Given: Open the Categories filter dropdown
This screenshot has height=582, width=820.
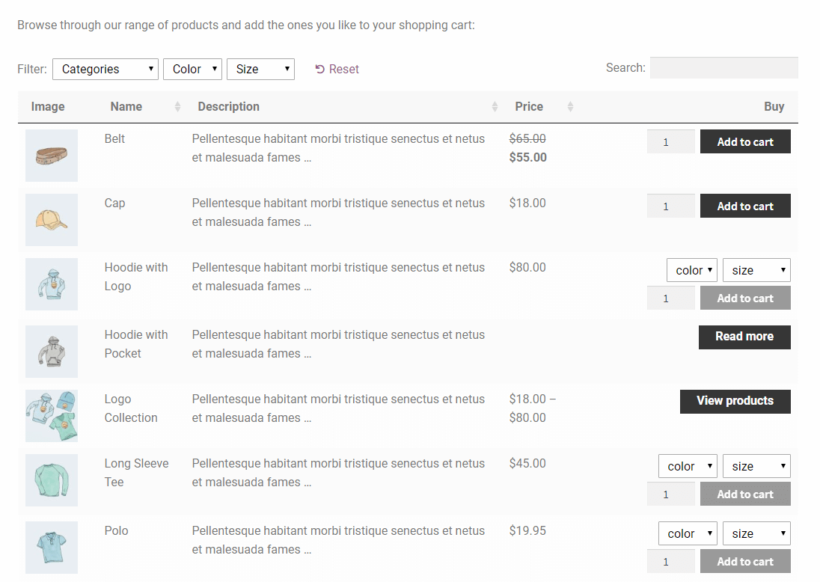Looking at the screenshot, I should tap(105, 69).
